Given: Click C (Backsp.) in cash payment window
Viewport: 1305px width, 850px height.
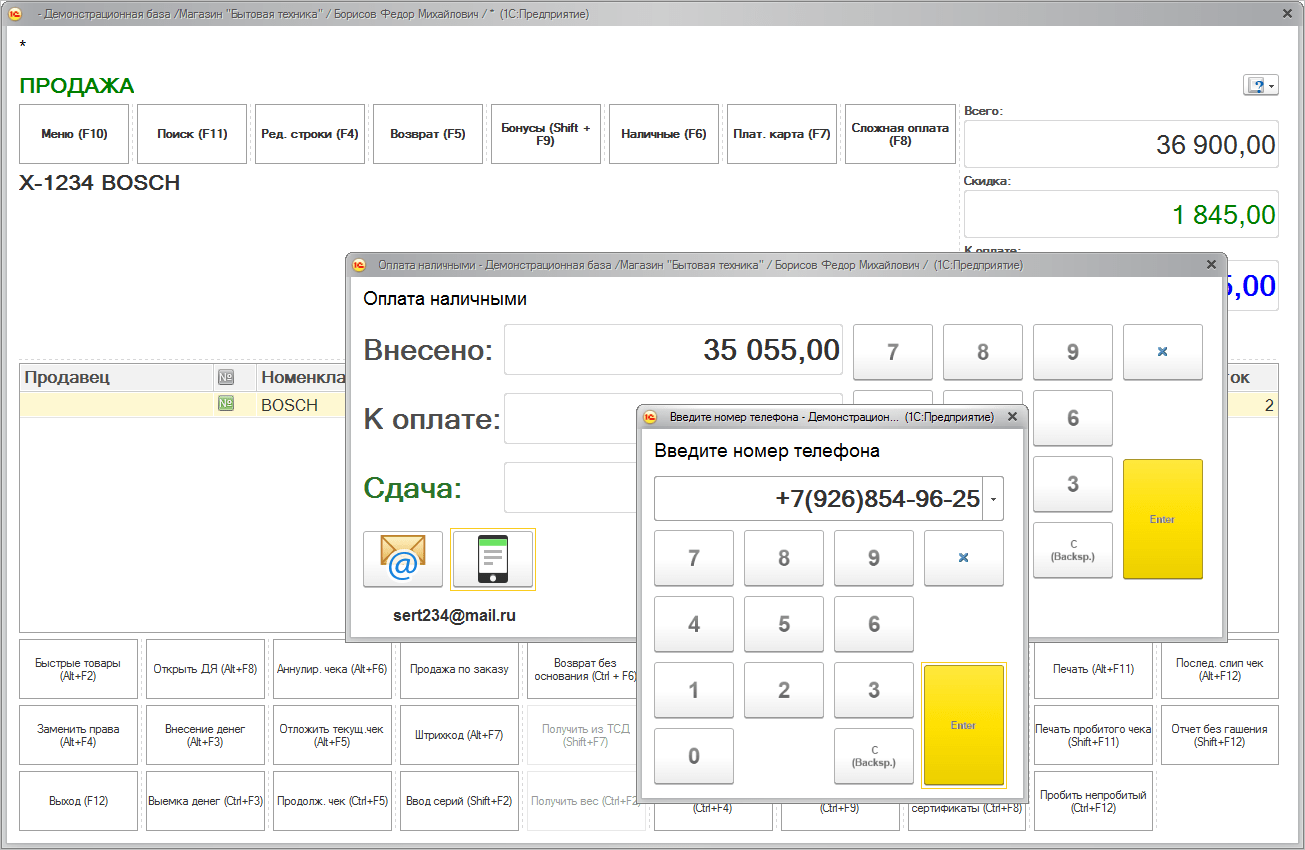Looking at the screenshot, I should coord(1073,550).
